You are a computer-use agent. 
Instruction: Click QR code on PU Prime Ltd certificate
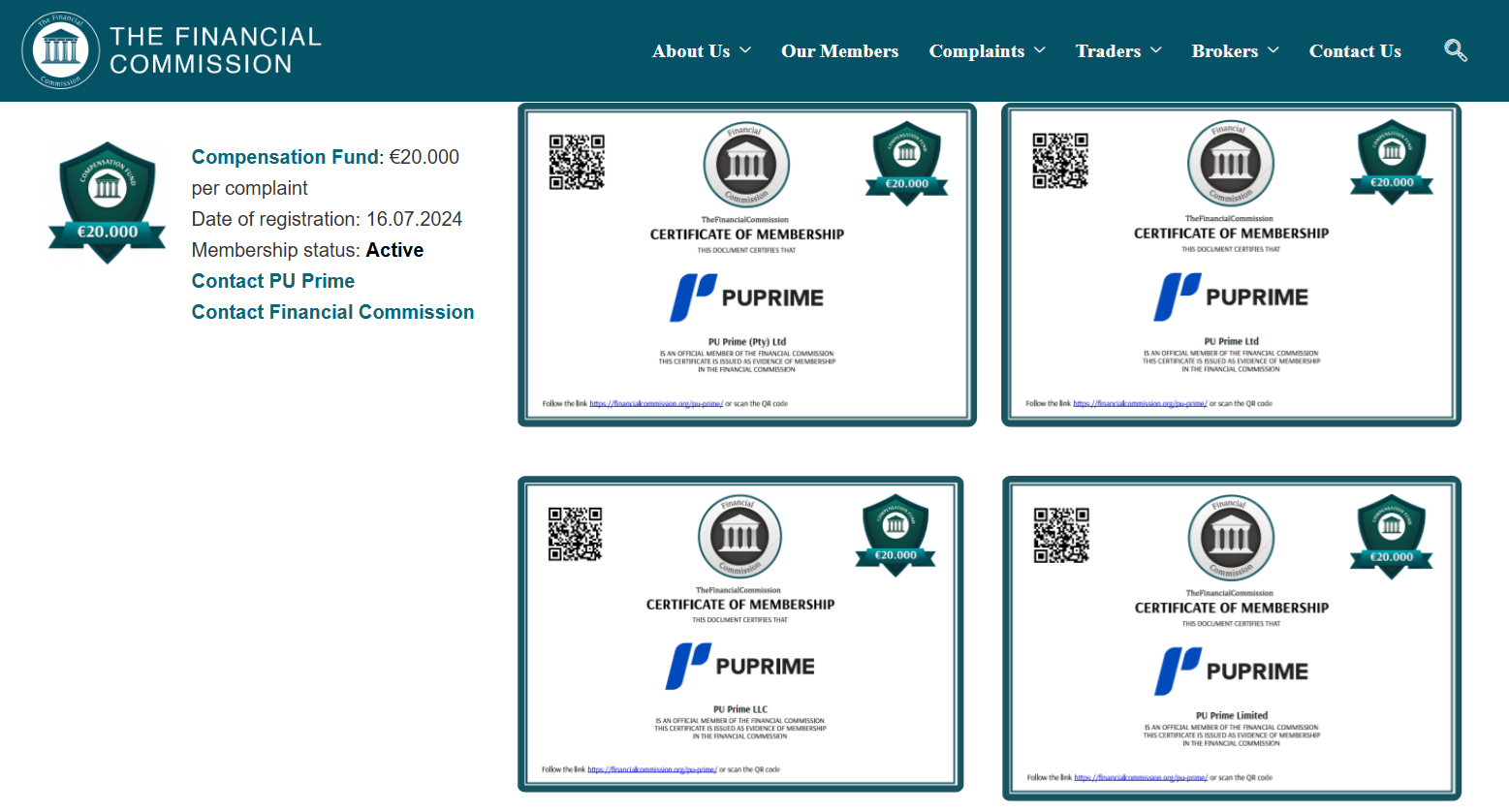tap(1060, 161)
